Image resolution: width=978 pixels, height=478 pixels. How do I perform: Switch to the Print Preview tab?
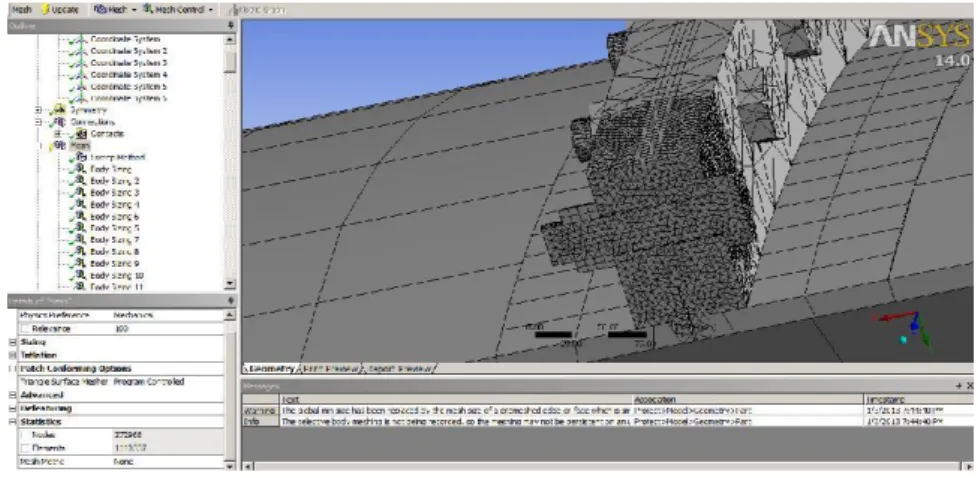(x=331, y=369)
